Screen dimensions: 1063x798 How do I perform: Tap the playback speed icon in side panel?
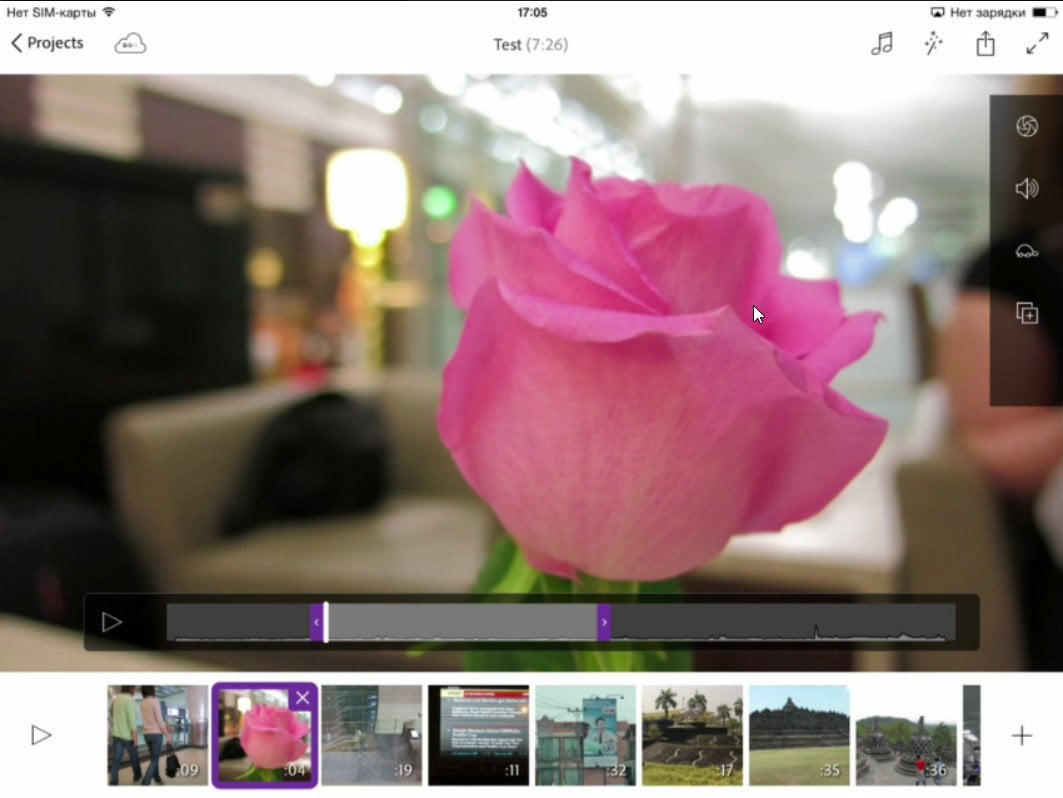[1026, 252]
